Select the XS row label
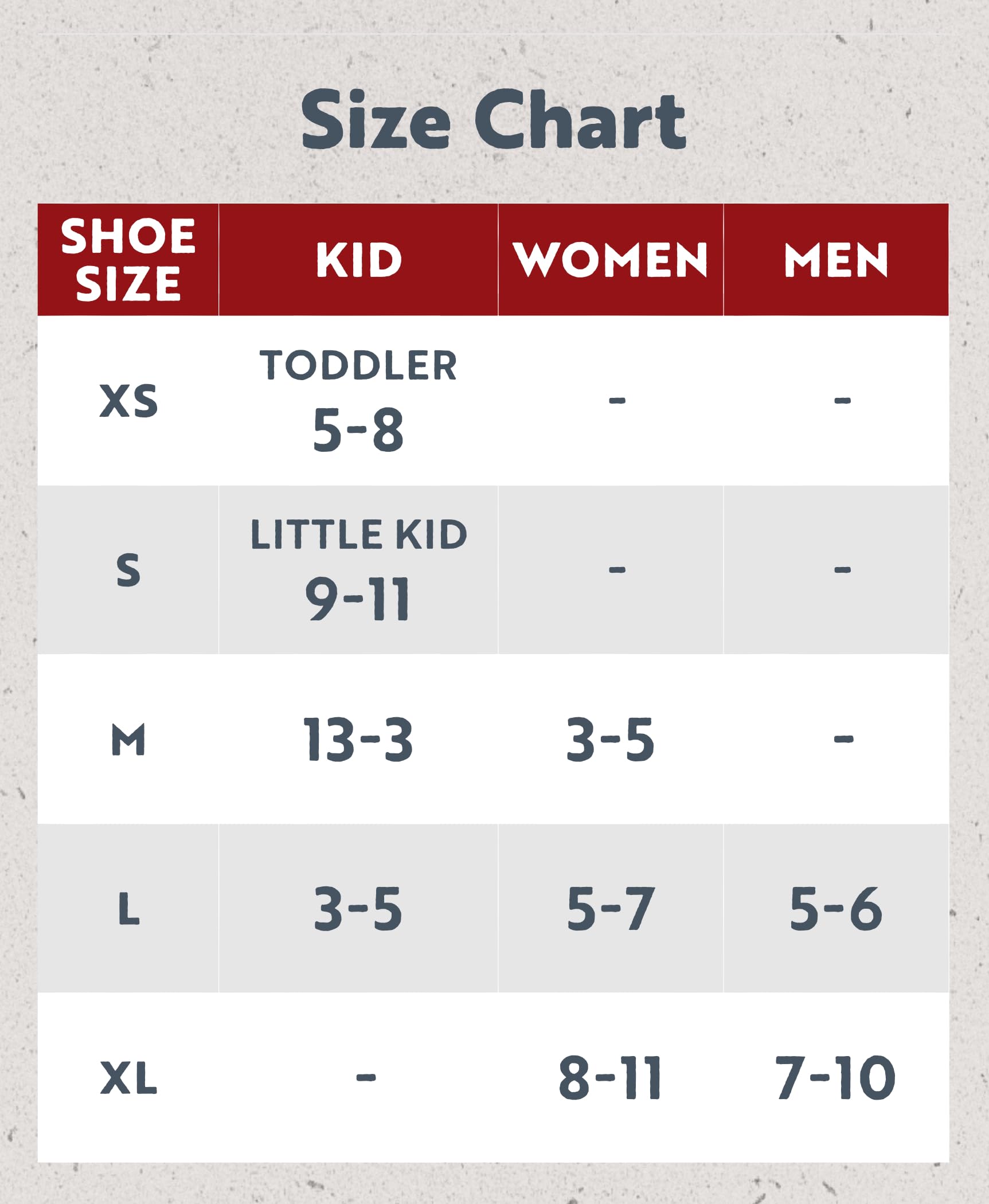989x1204 pixels. tap(128, 401)
